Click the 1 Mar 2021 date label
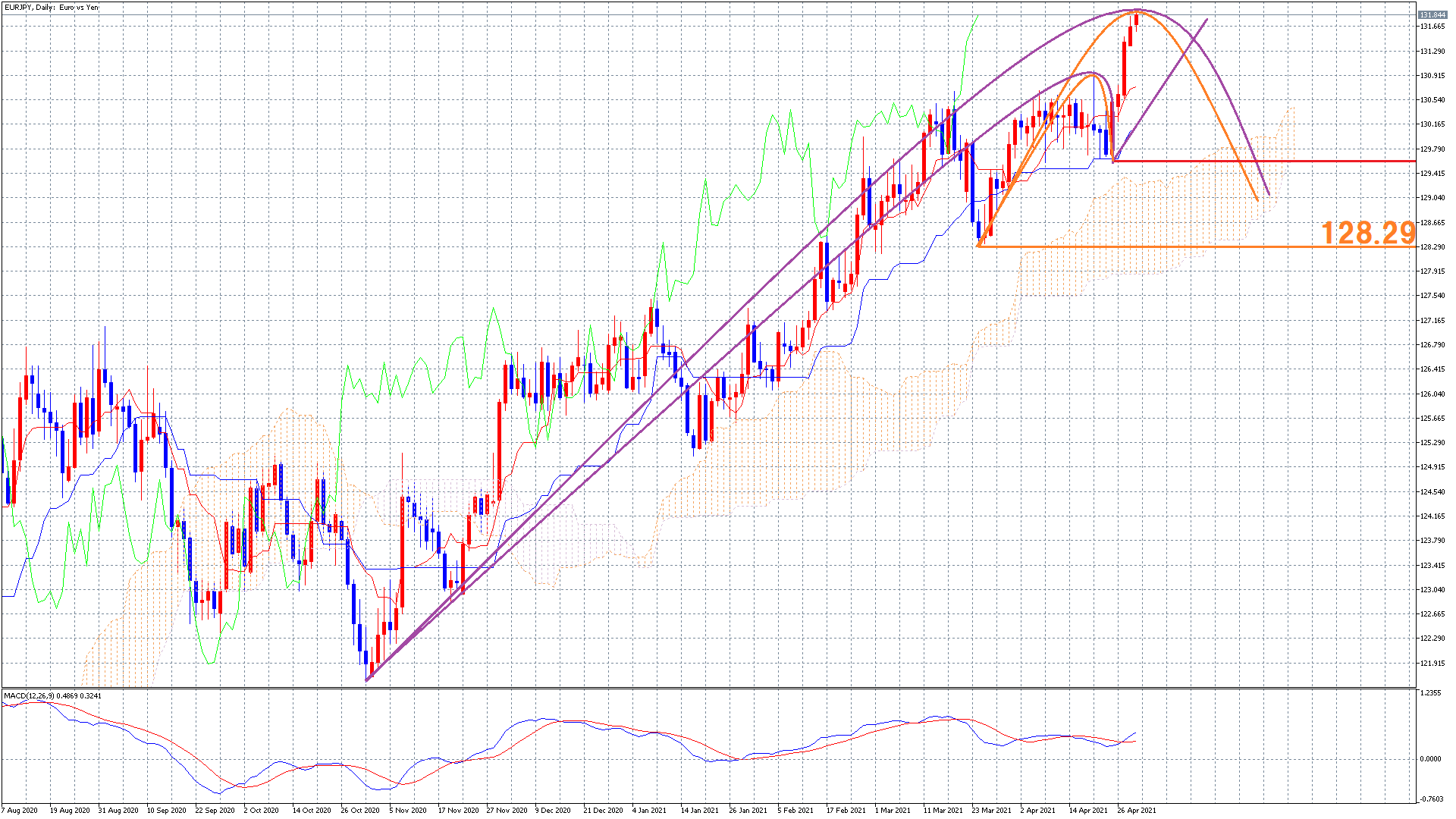 point(892,810)
